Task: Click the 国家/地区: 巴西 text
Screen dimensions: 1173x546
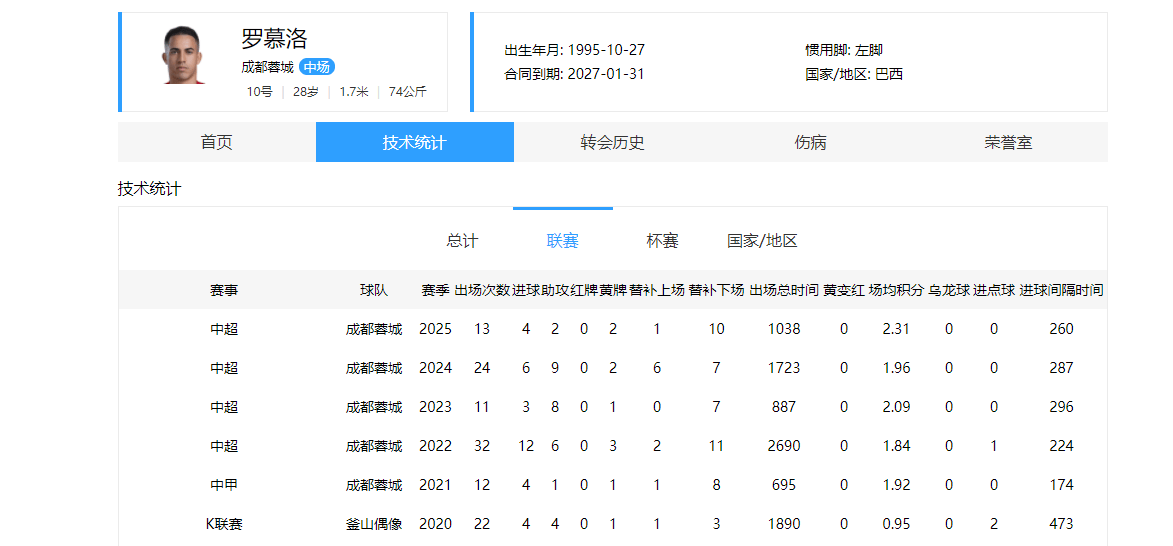Action: tap(854, 74)
